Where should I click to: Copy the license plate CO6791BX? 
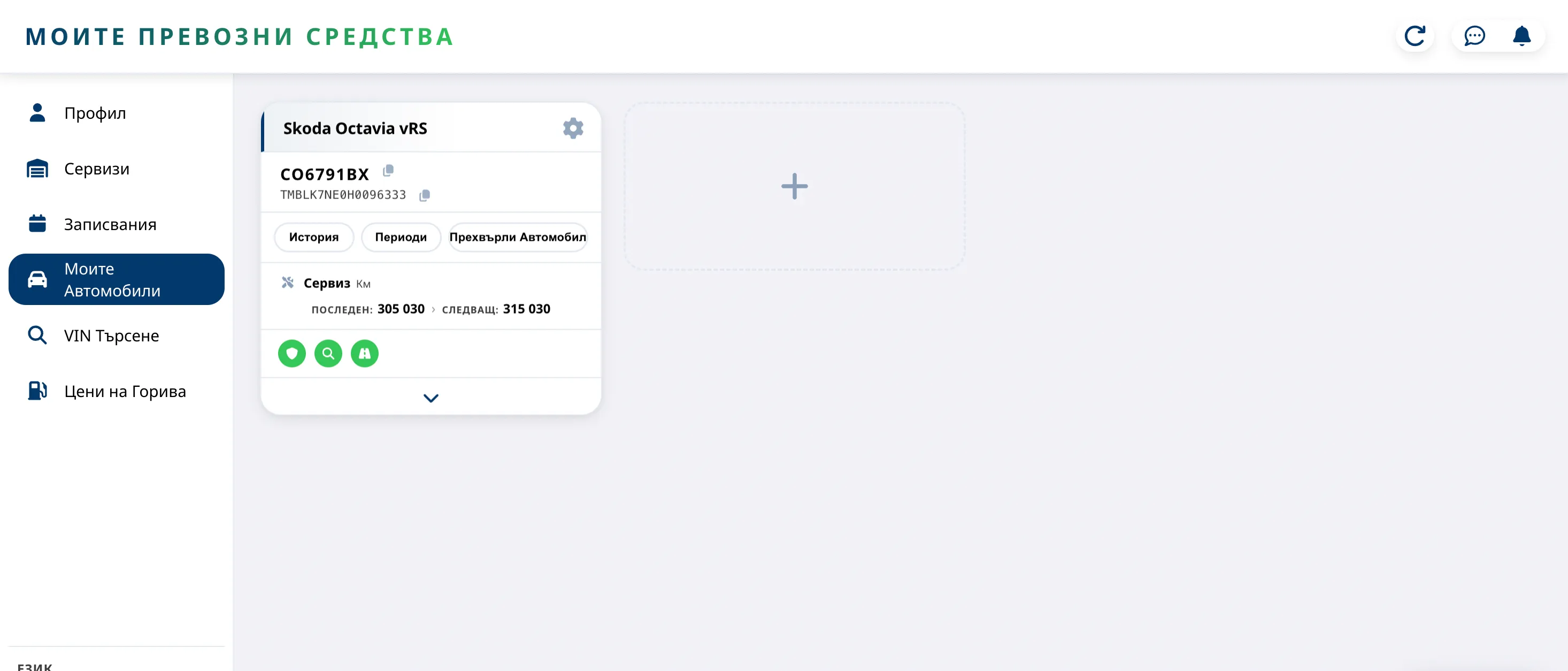(x=388, y=171)
